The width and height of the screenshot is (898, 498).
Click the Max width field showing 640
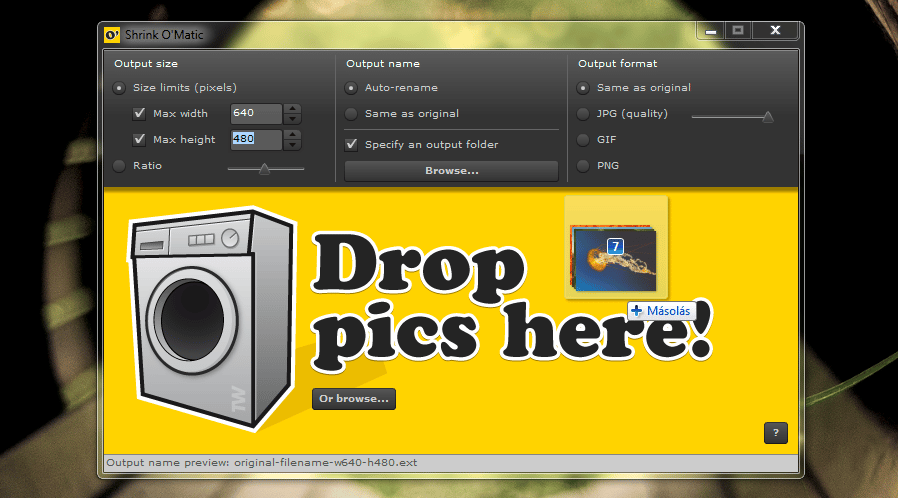click(256, 113)
